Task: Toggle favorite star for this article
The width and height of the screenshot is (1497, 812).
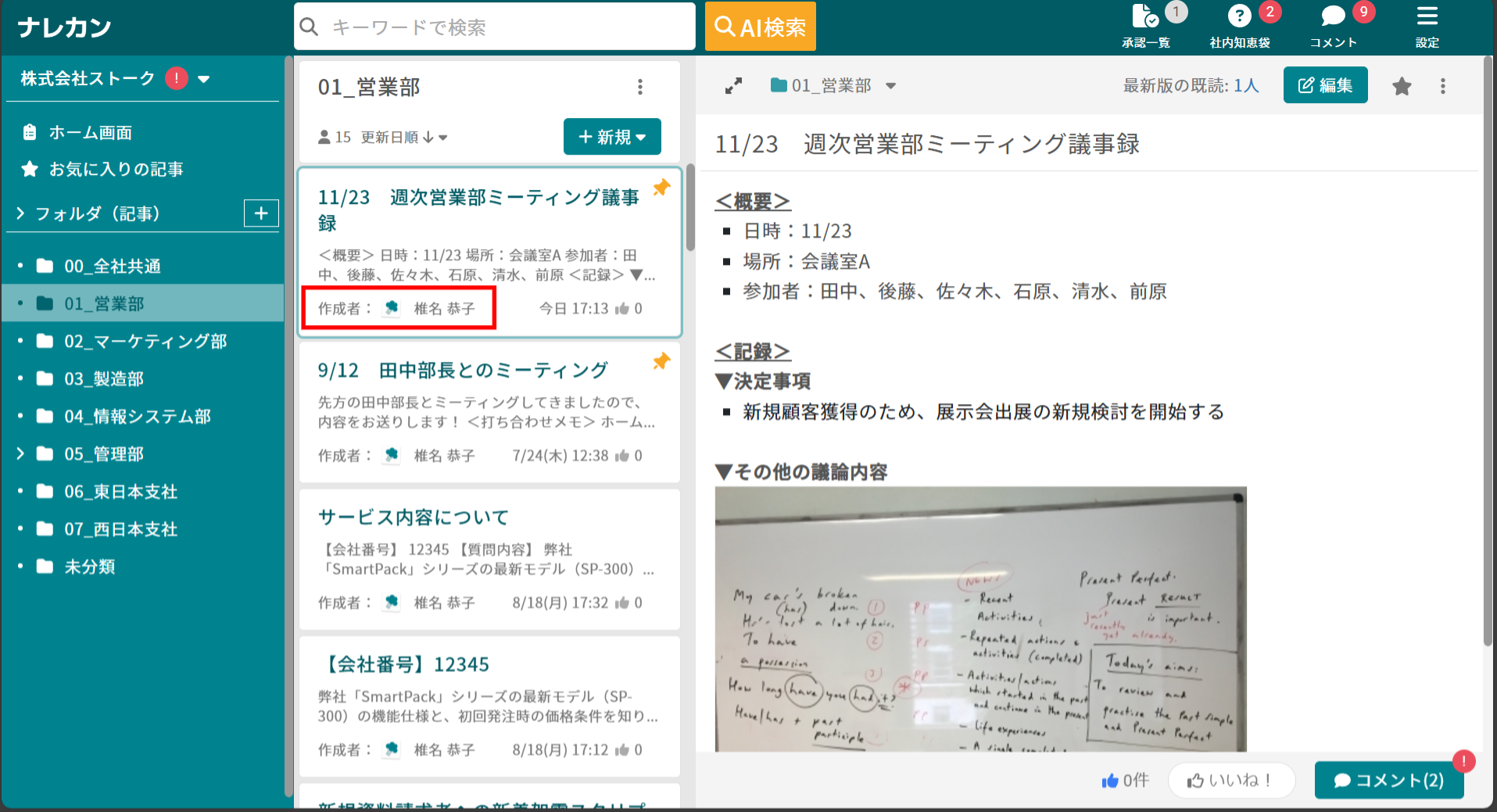Action: point(1402,86)
